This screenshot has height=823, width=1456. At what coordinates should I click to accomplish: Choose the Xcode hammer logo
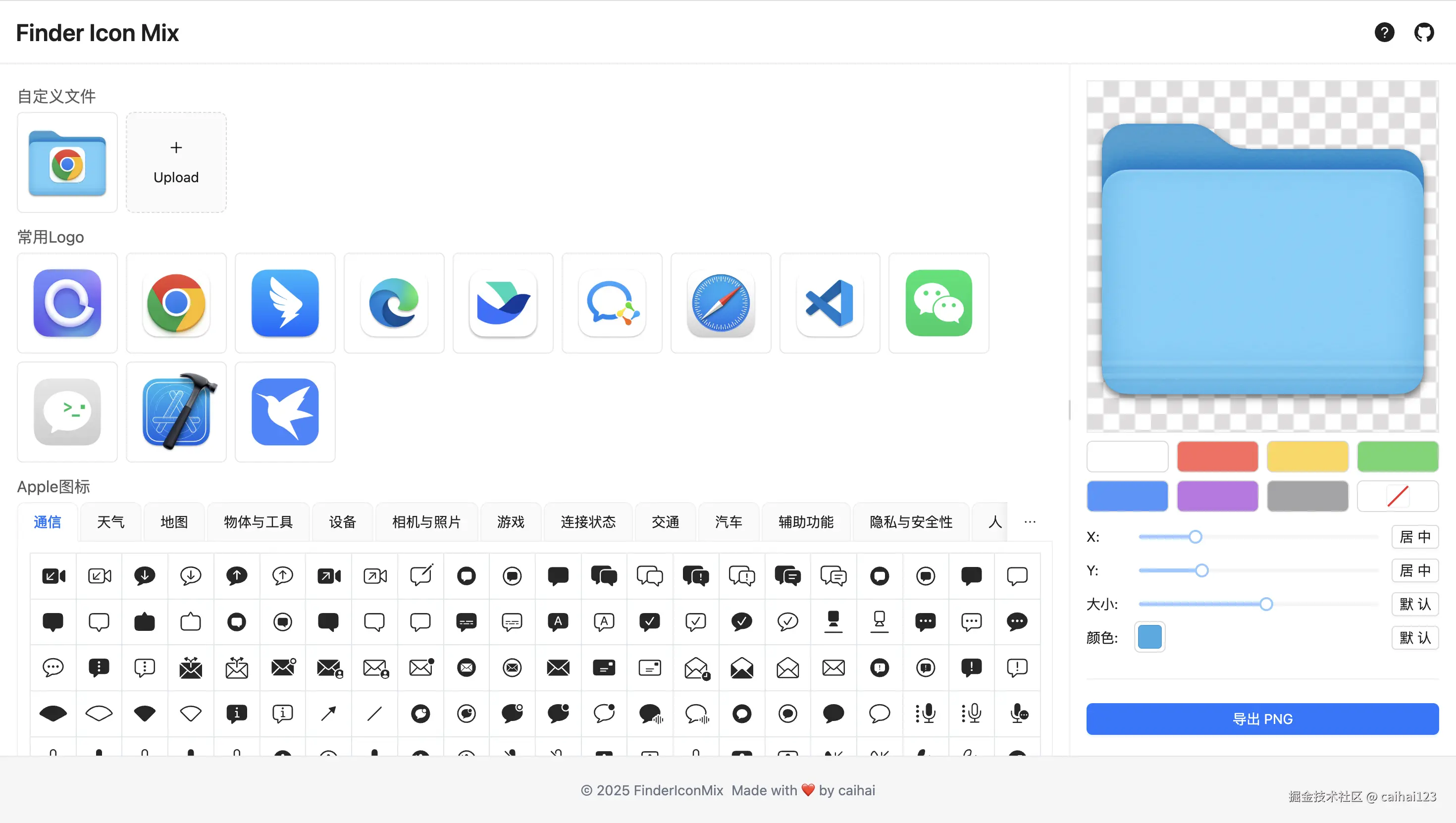(176, 412)
